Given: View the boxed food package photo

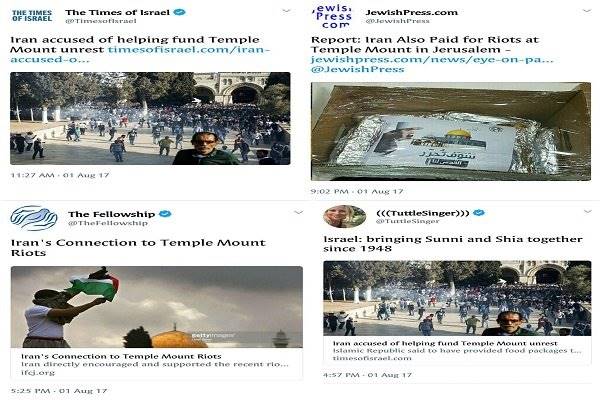Looking at the screenshot, I should 451,131.
